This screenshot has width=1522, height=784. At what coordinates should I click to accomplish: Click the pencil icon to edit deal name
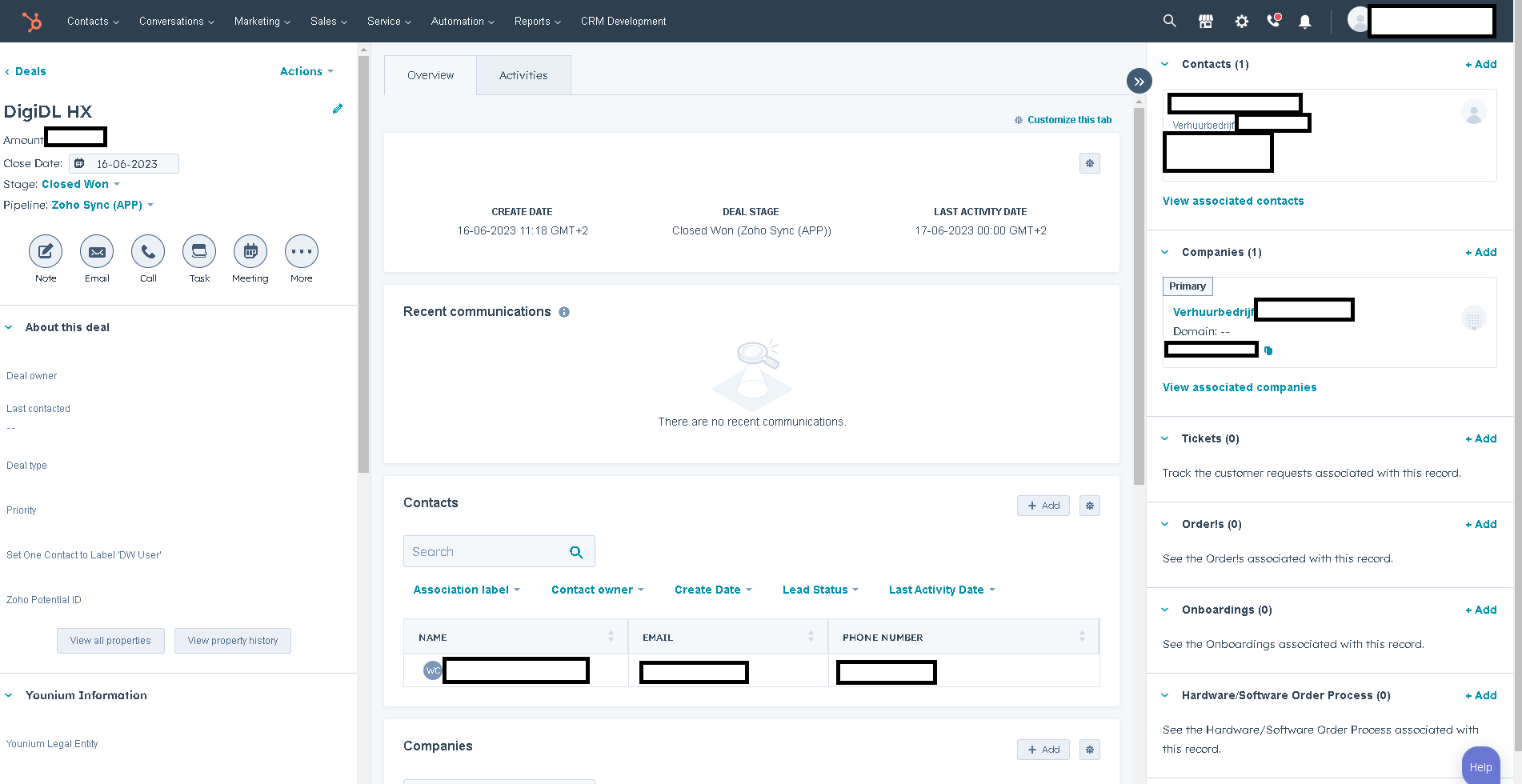pyautogui.click(x=338, y=109)
